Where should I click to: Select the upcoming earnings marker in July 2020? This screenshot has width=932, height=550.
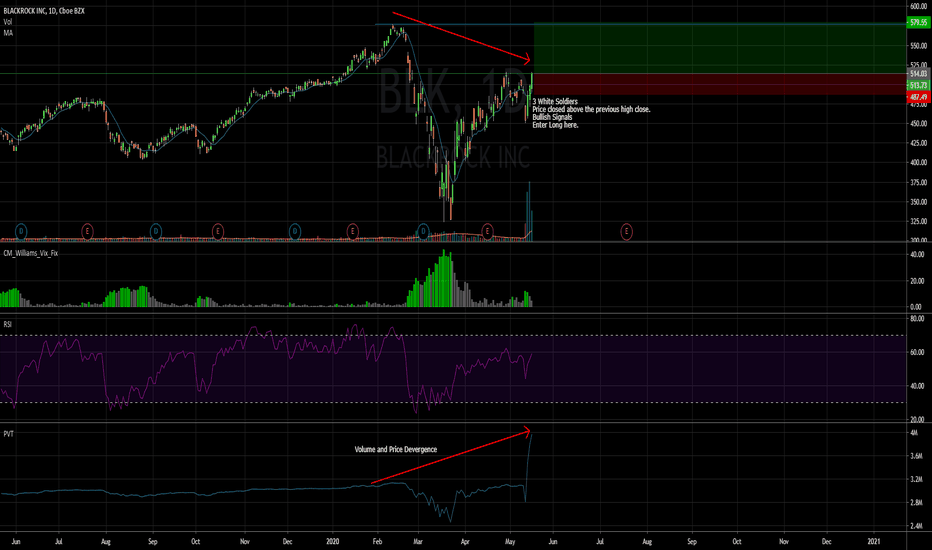click(x=626, y=231)
